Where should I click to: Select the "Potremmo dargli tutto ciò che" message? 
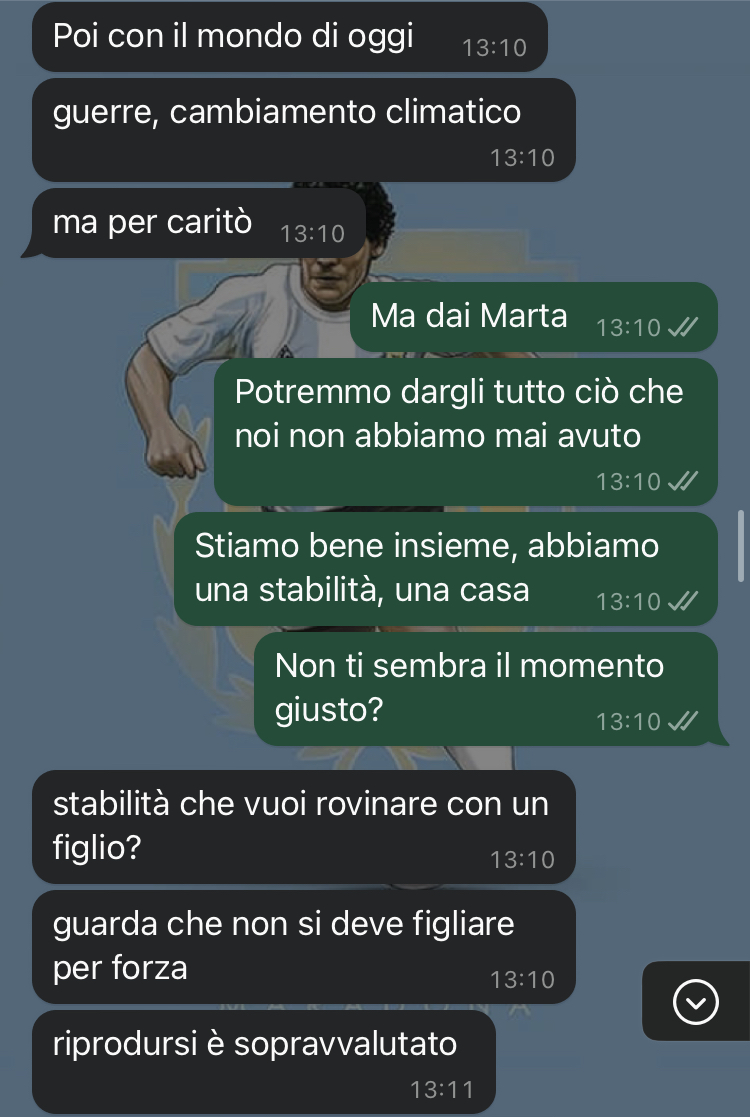466,432
